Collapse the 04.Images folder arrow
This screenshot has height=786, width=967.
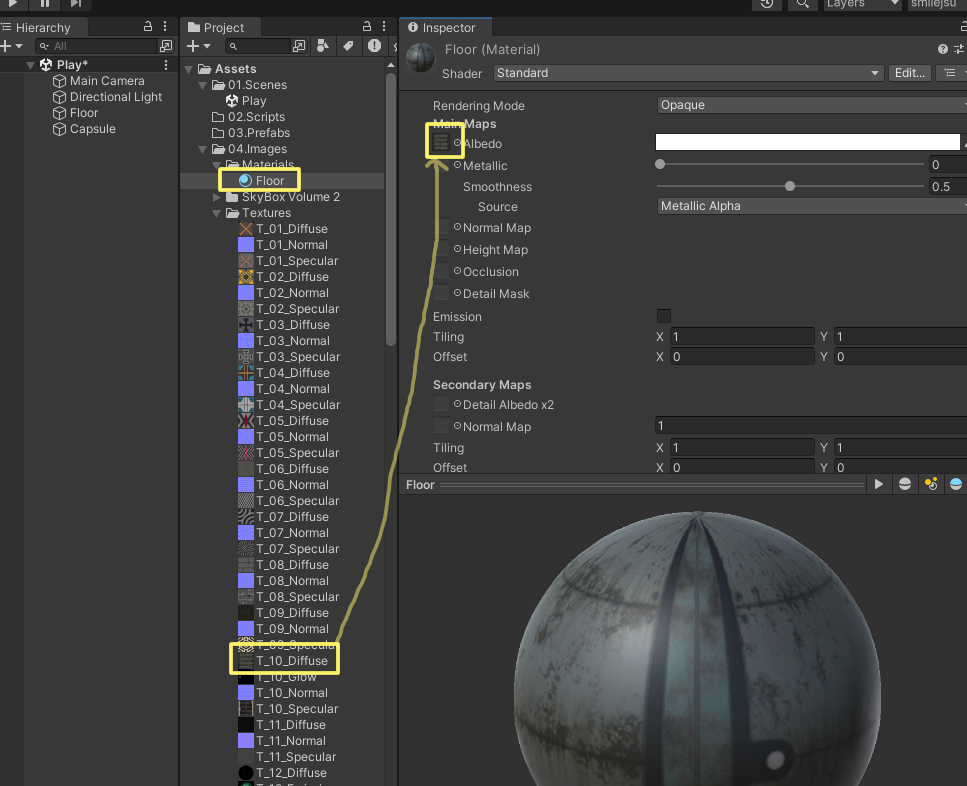click(x=202, y=149)
